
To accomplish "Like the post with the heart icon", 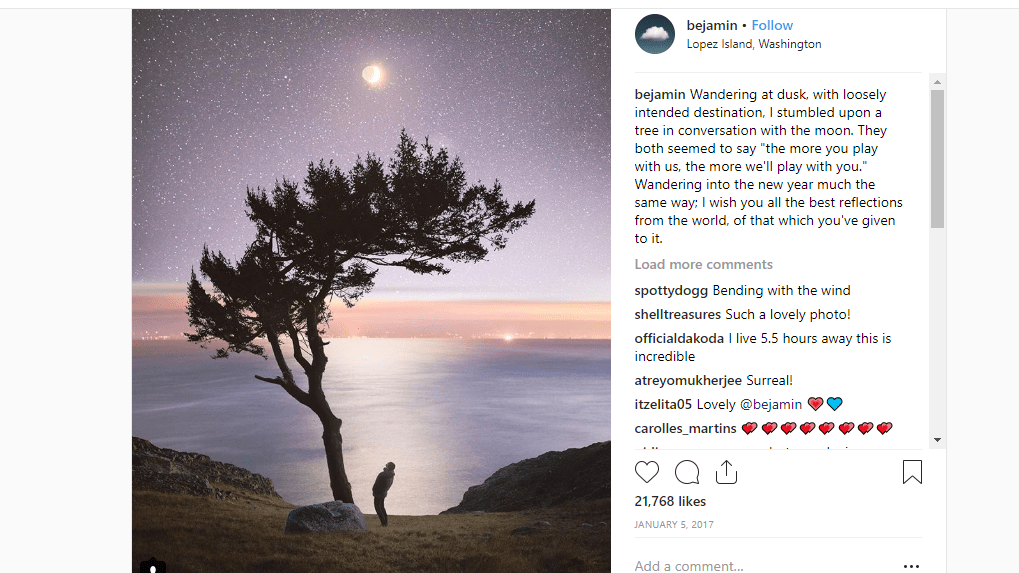I will pos(647,472).
